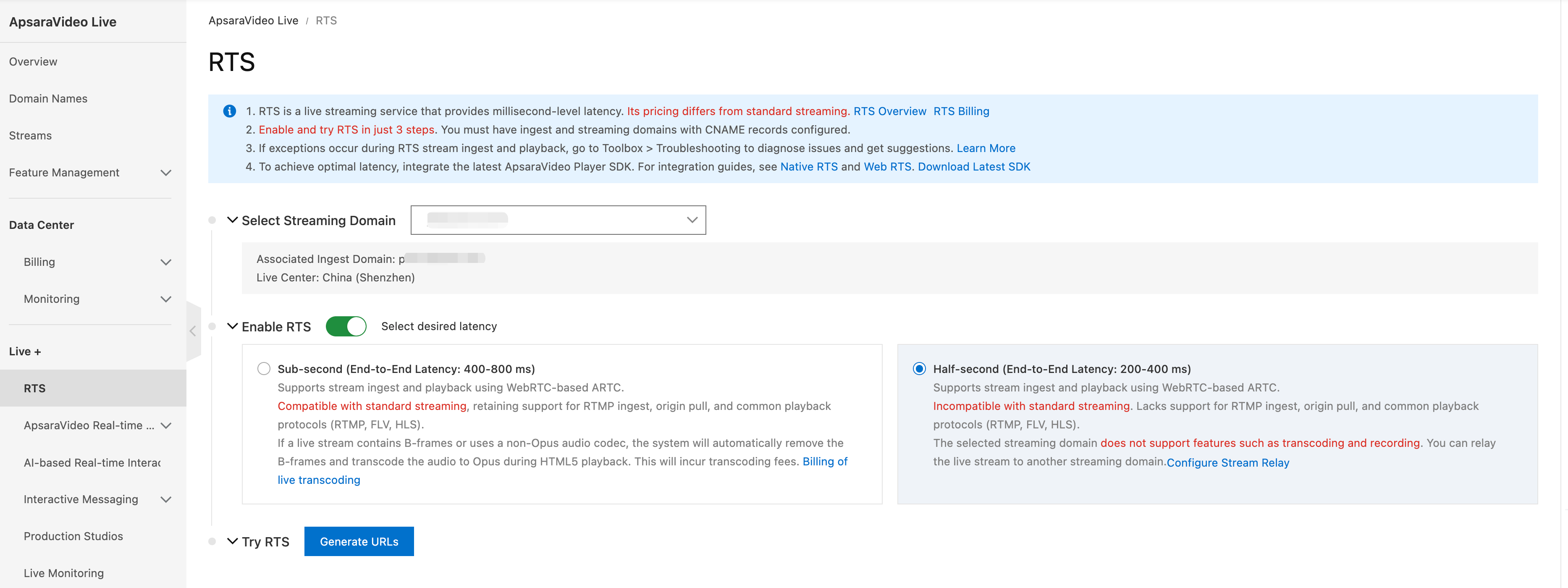Click ApsaraVideo Live in the breadcrumb
The image size is (1568, 588).
(253, 21)
